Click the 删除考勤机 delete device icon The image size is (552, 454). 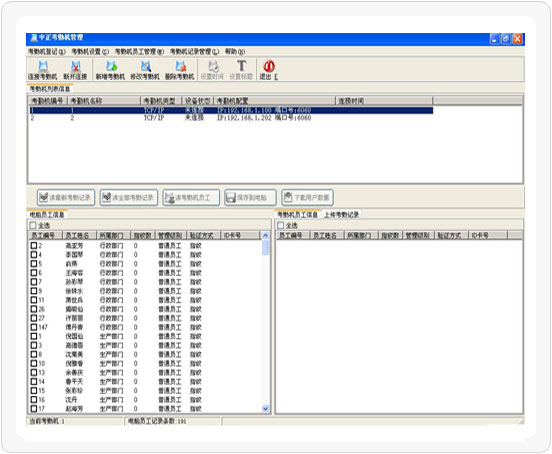point(180,70)
